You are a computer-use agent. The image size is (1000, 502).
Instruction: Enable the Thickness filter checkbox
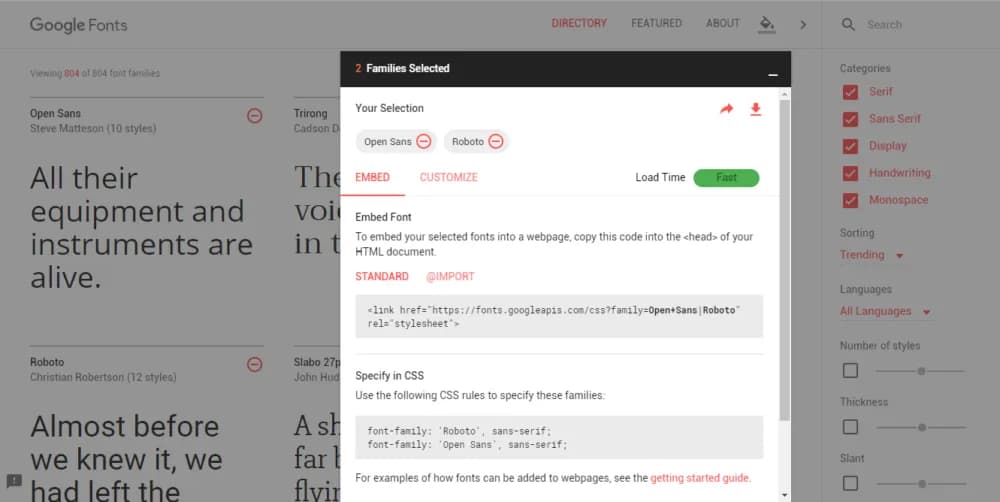pos(850,427)
